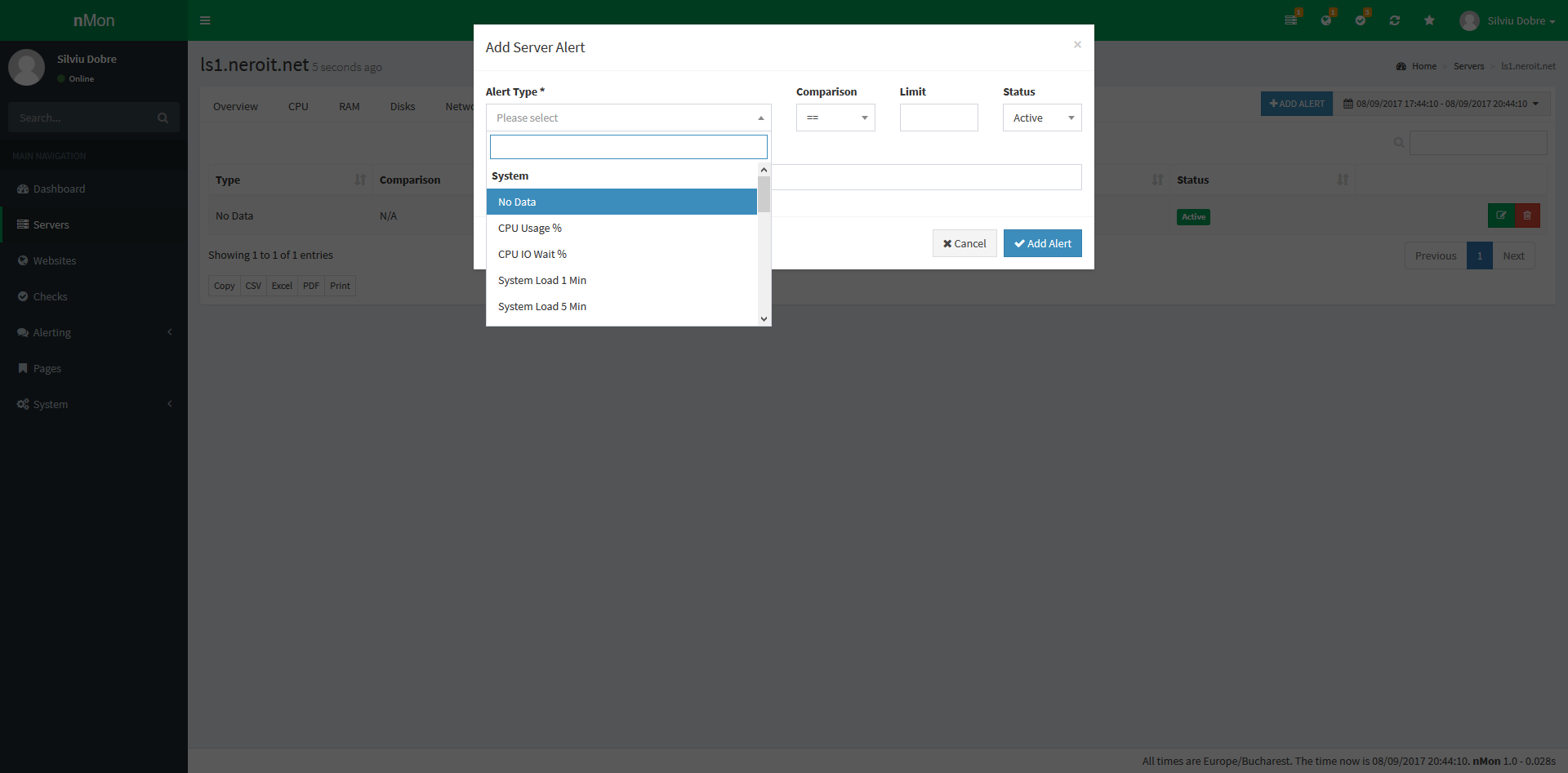Viewport: 1568px width, 773px height.
Task: Click the star favorites icon in top bar
Action: click(x=1428, y=20)
